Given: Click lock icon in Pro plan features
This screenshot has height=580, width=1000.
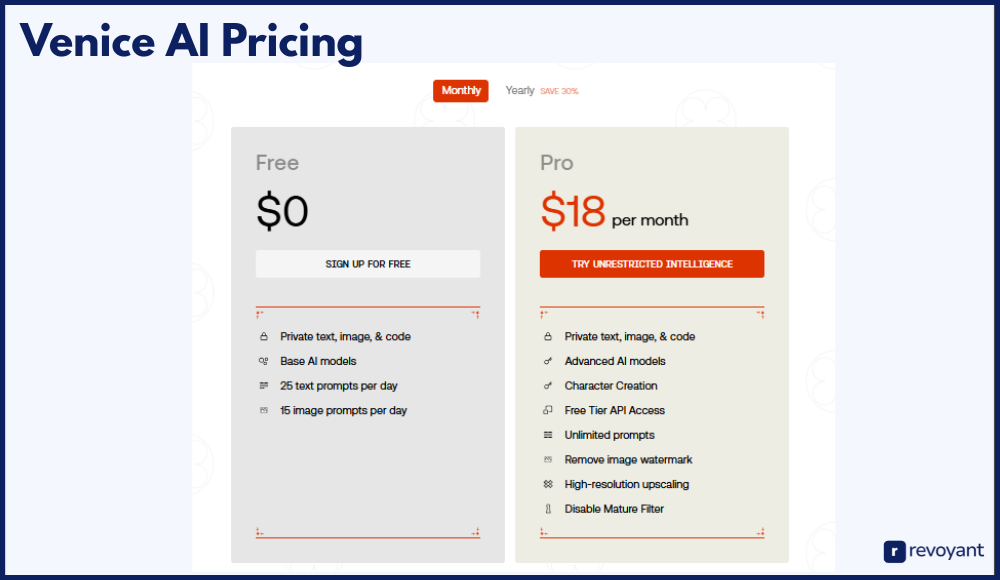Looking at the screenshot, I should 548,337.
